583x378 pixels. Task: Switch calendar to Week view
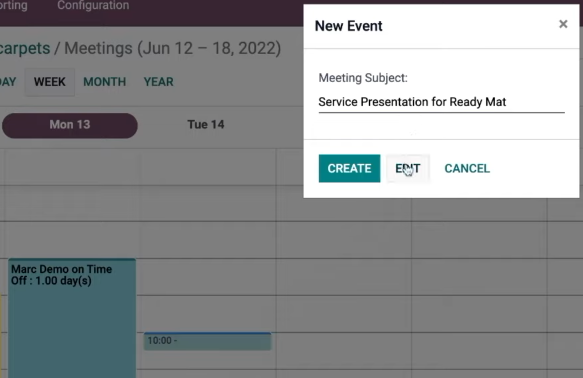[49, 82]
